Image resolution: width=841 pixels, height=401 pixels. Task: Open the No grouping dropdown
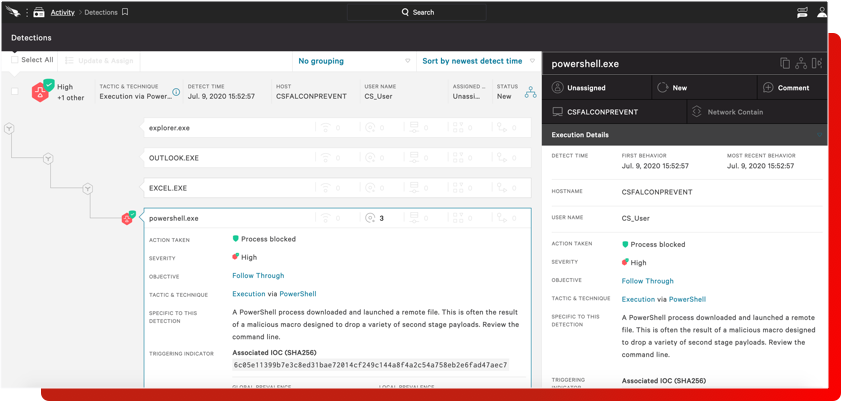coord(353,61)
